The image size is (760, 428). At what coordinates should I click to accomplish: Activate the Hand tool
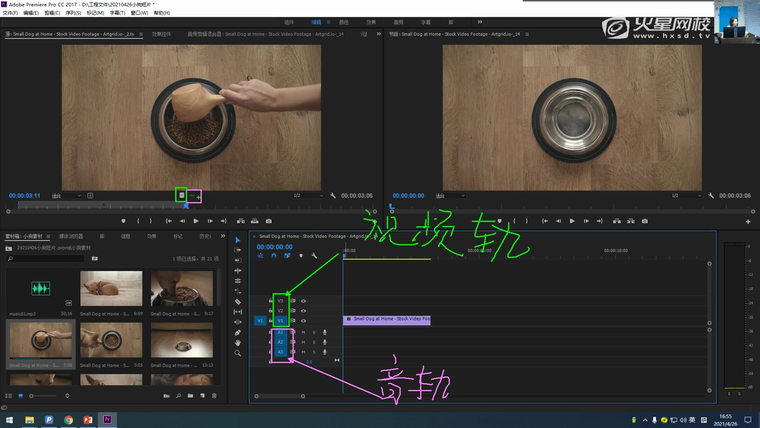point(237,342)
